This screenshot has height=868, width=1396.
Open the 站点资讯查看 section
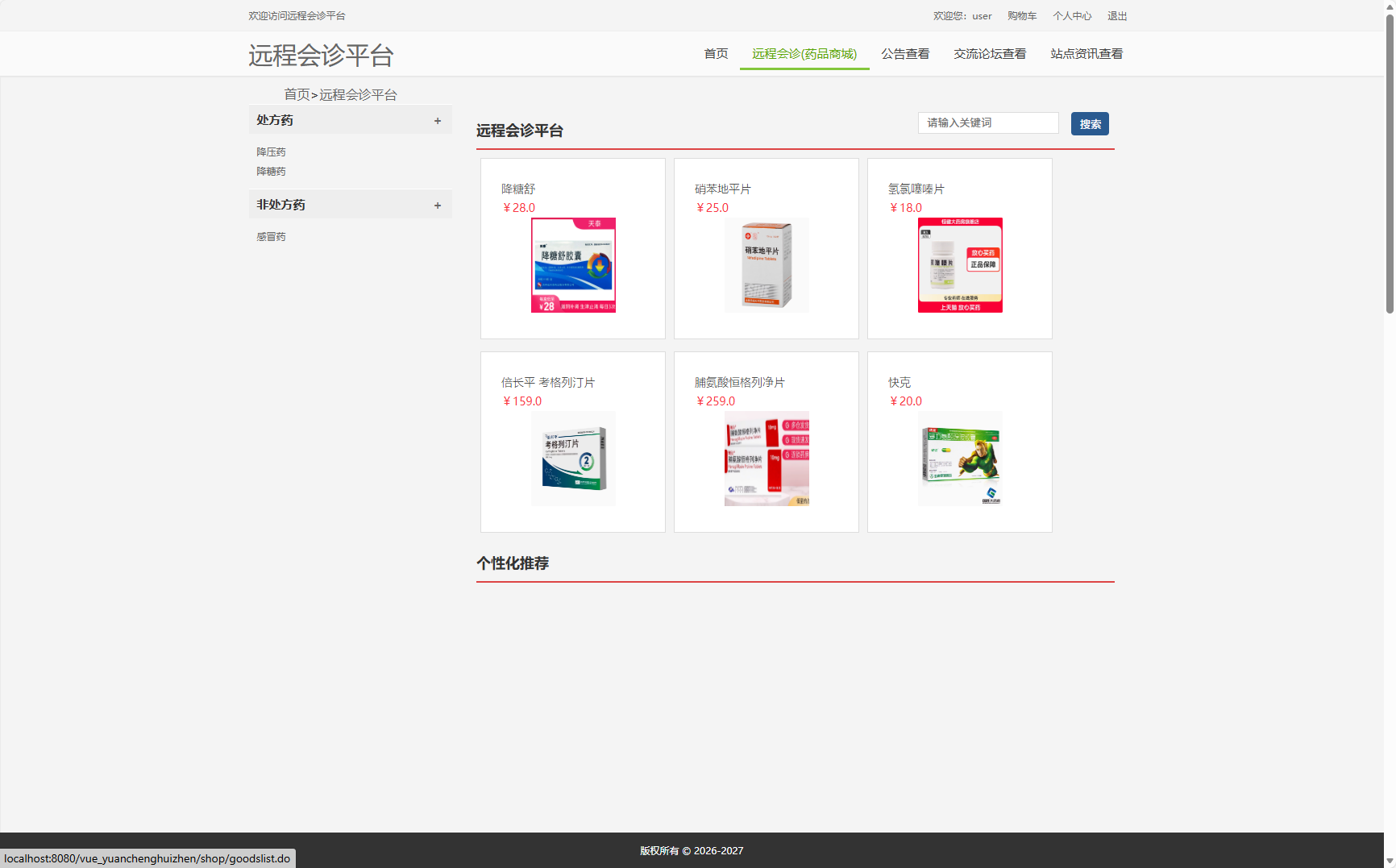(x=1086, y=53)
